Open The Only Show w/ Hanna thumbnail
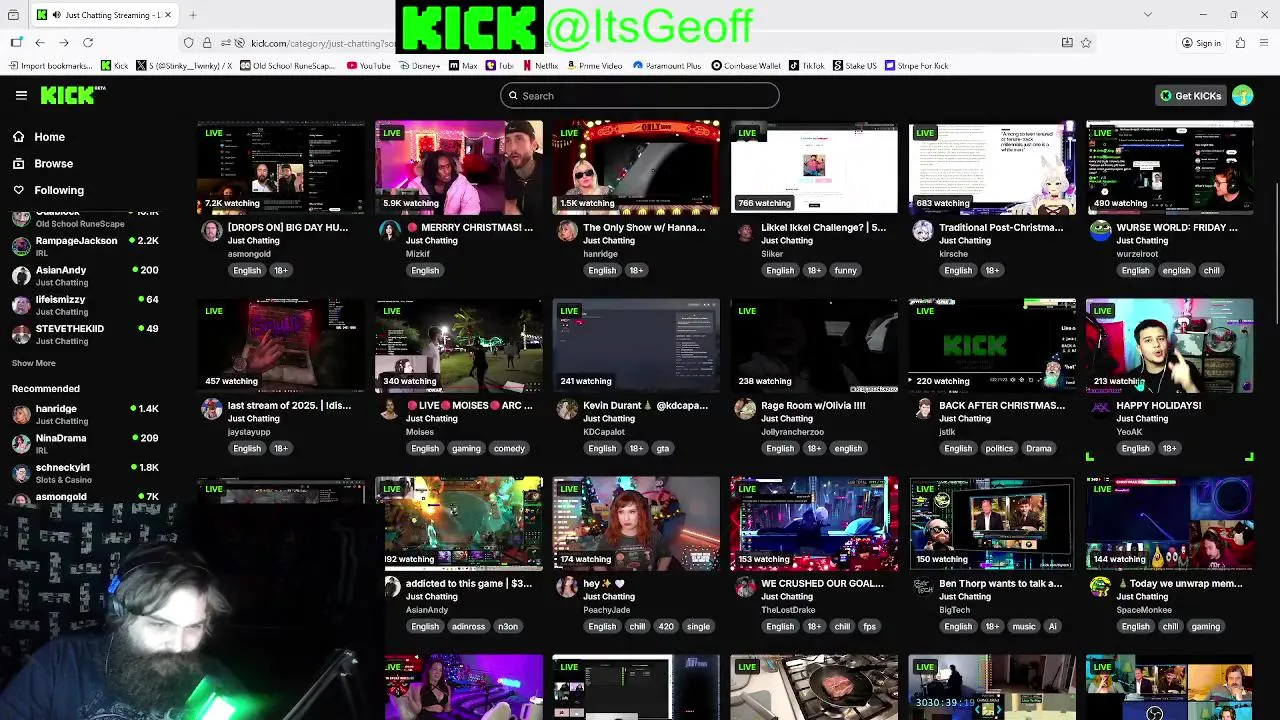This screenshot has height=720, width=1280. [x=636, y=167]
